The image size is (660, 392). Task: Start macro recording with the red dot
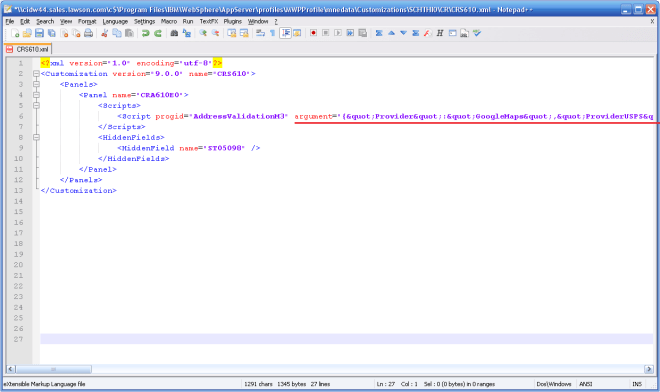click(313, 33)
